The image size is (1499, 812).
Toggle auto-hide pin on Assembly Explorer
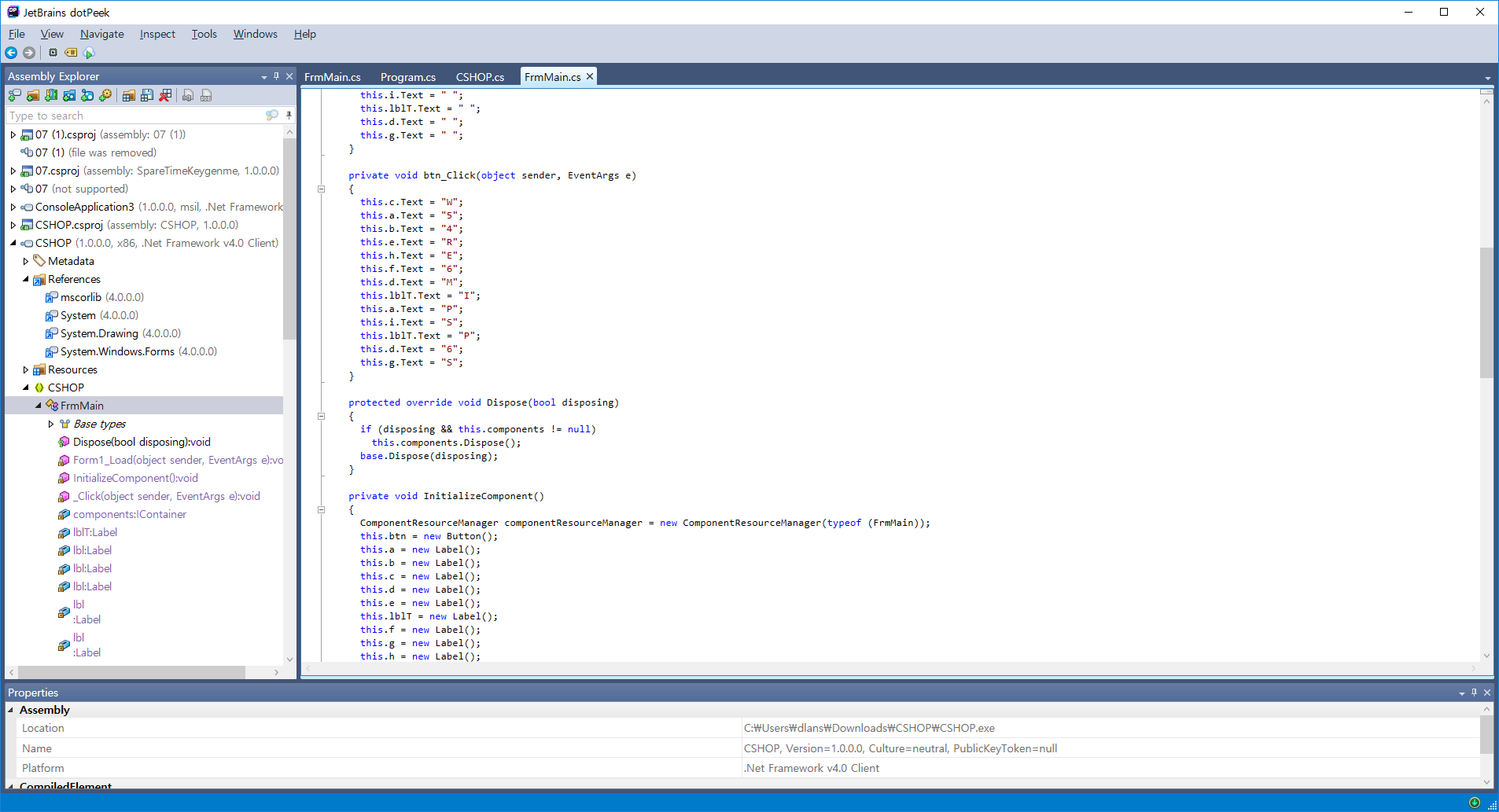point(276,76)
